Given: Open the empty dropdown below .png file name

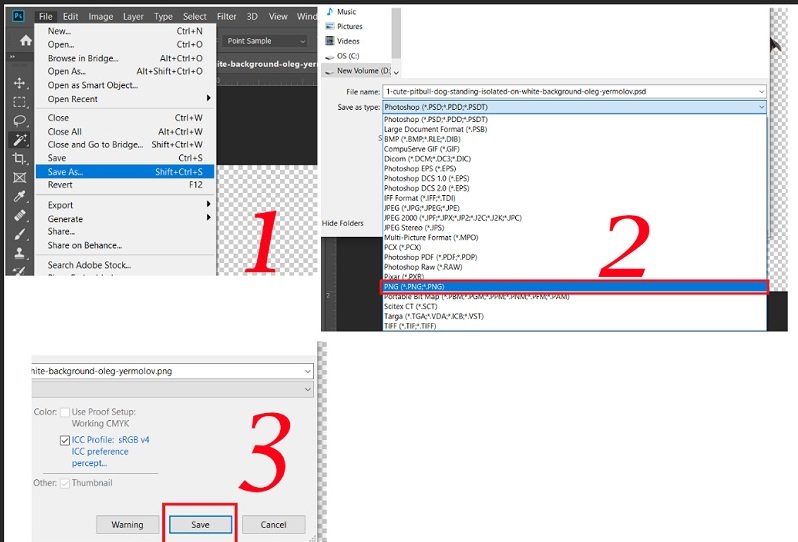Looking at the screenshot, I should tap(172, 389).
